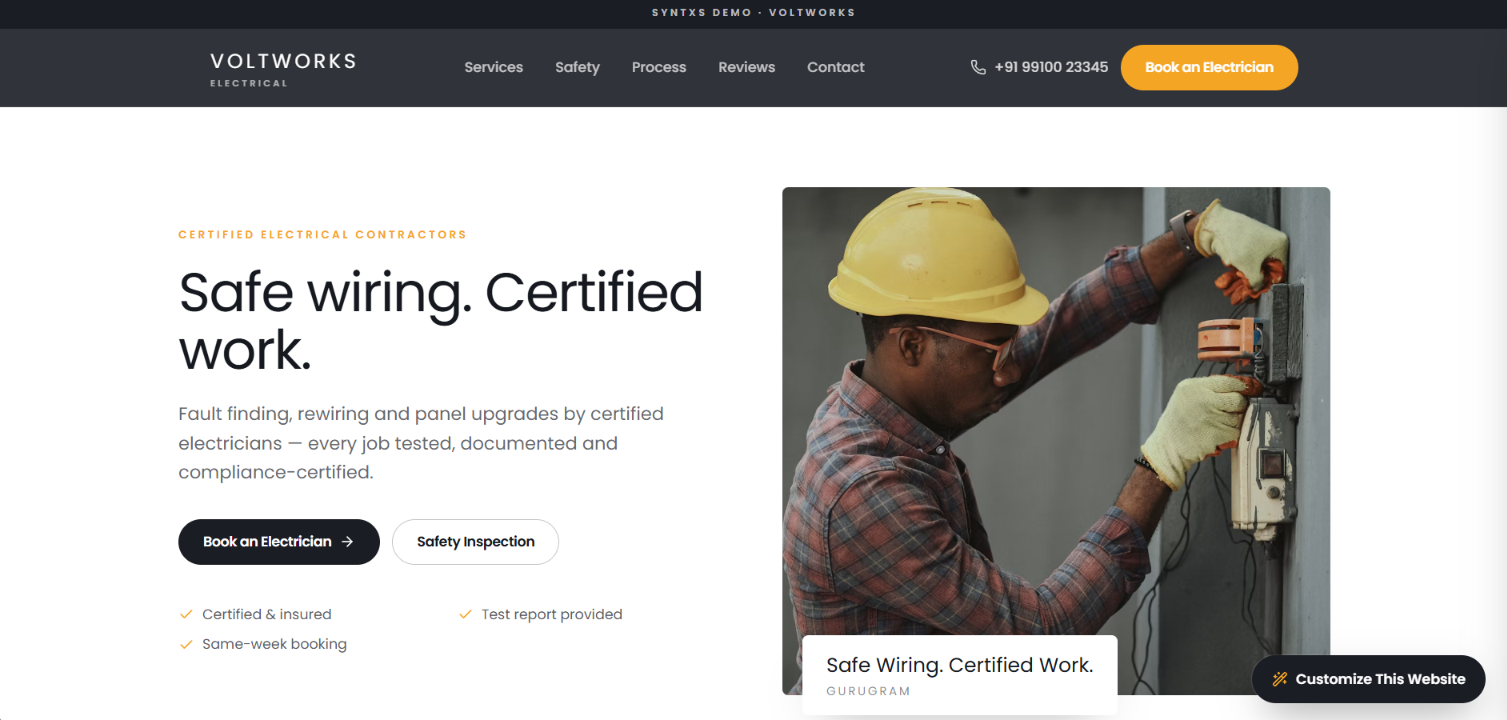Viewport: 1507px width, 720px height.
Task: Select the Safety Inspection button
Action: (x=475, y=542)
